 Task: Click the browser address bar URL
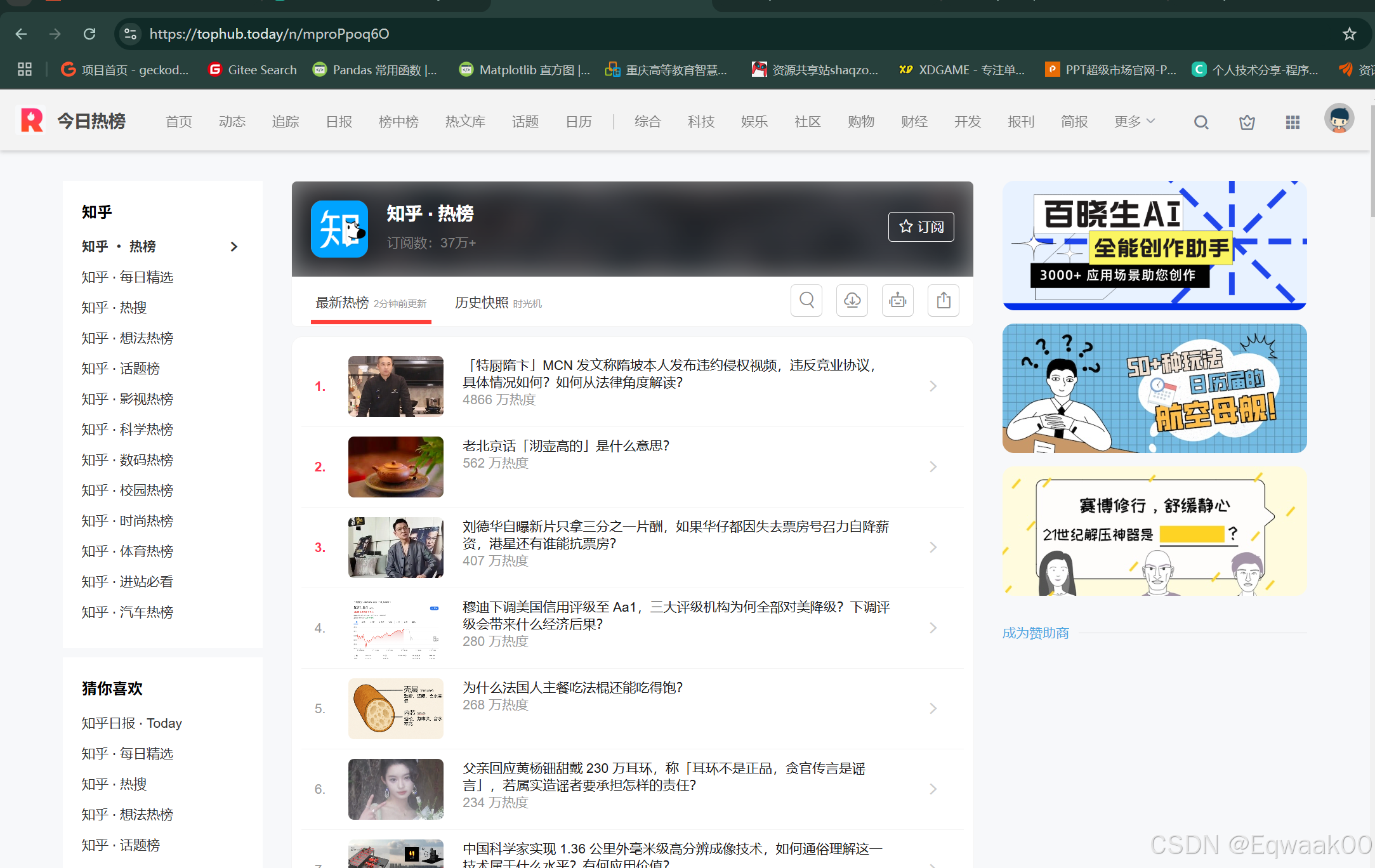coord(270,34)
